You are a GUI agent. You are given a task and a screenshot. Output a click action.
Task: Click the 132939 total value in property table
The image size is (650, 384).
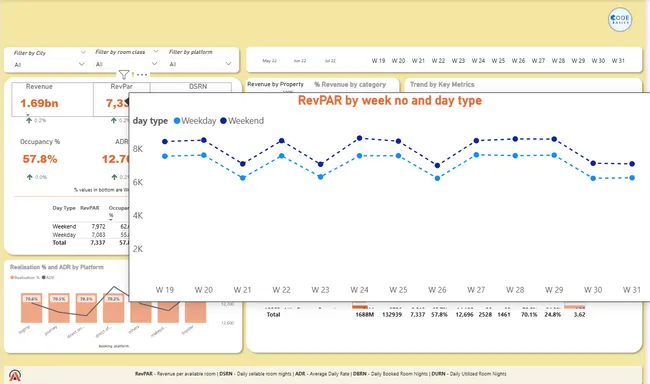[x=392, y=315]
